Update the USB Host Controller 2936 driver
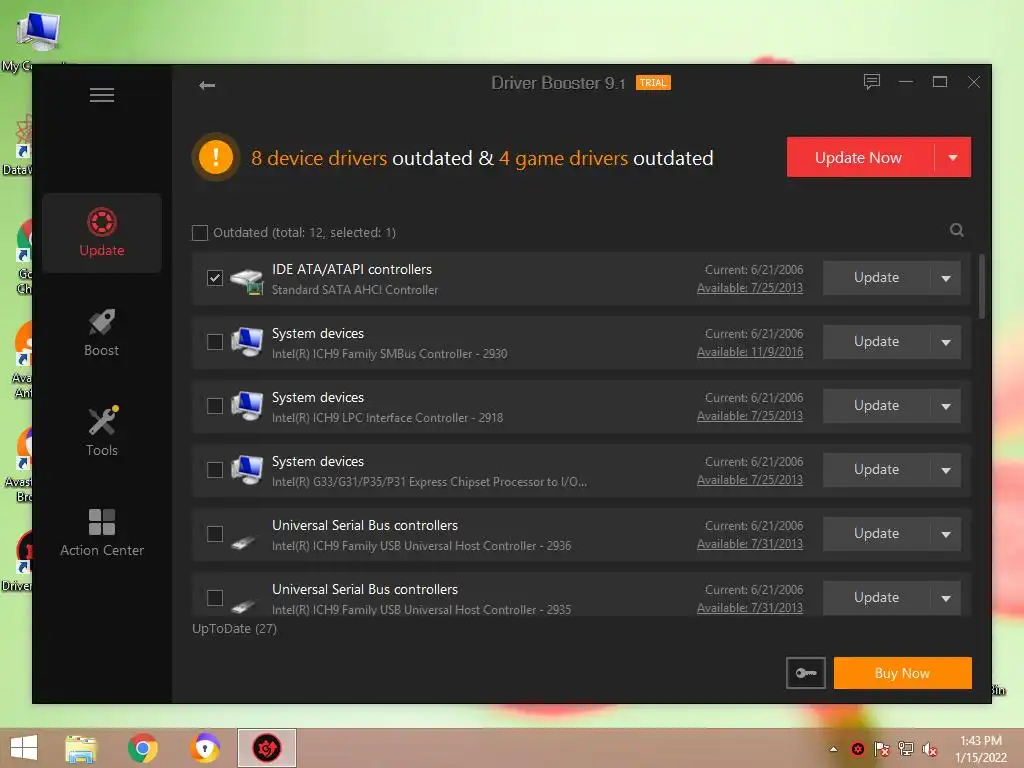 pos(876,534)
